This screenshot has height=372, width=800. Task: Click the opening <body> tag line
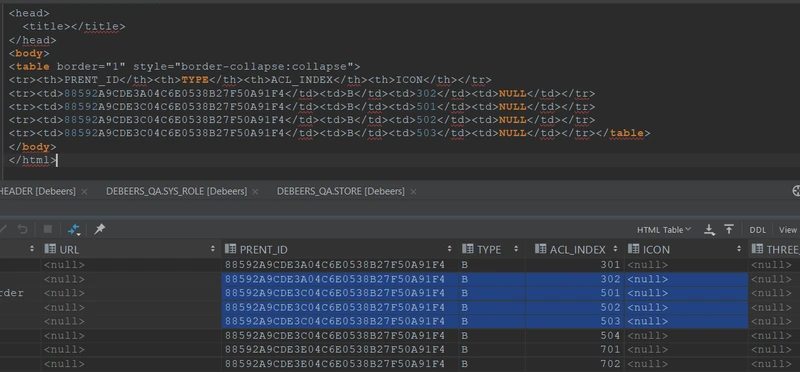click(29, 53)
